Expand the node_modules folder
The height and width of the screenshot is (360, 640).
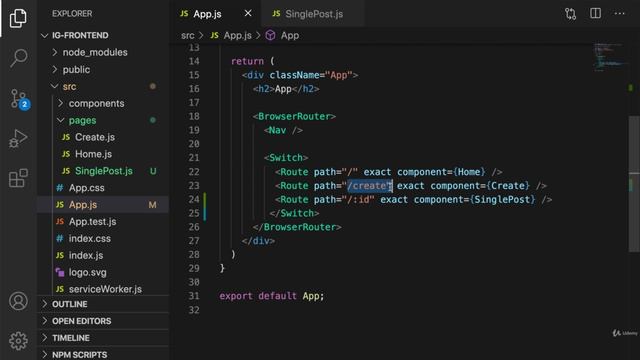[95, 52]
